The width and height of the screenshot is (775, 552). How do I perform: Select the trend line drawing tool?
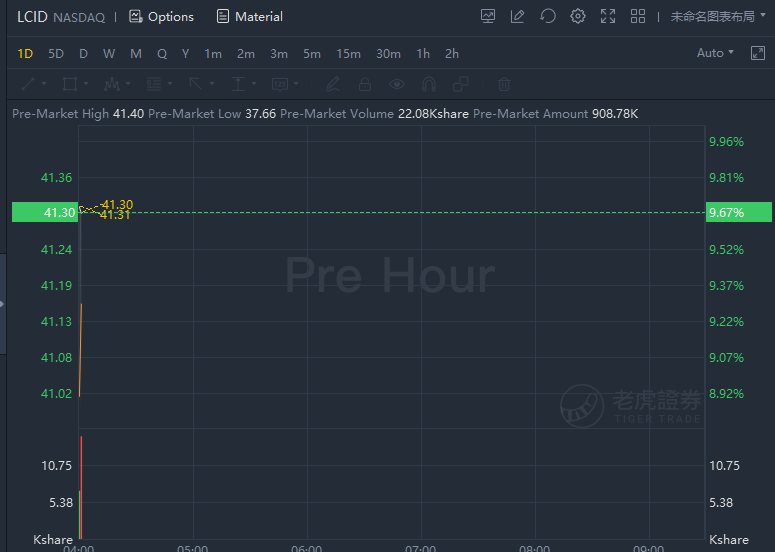pyautogui.click(x=28, y=84)
